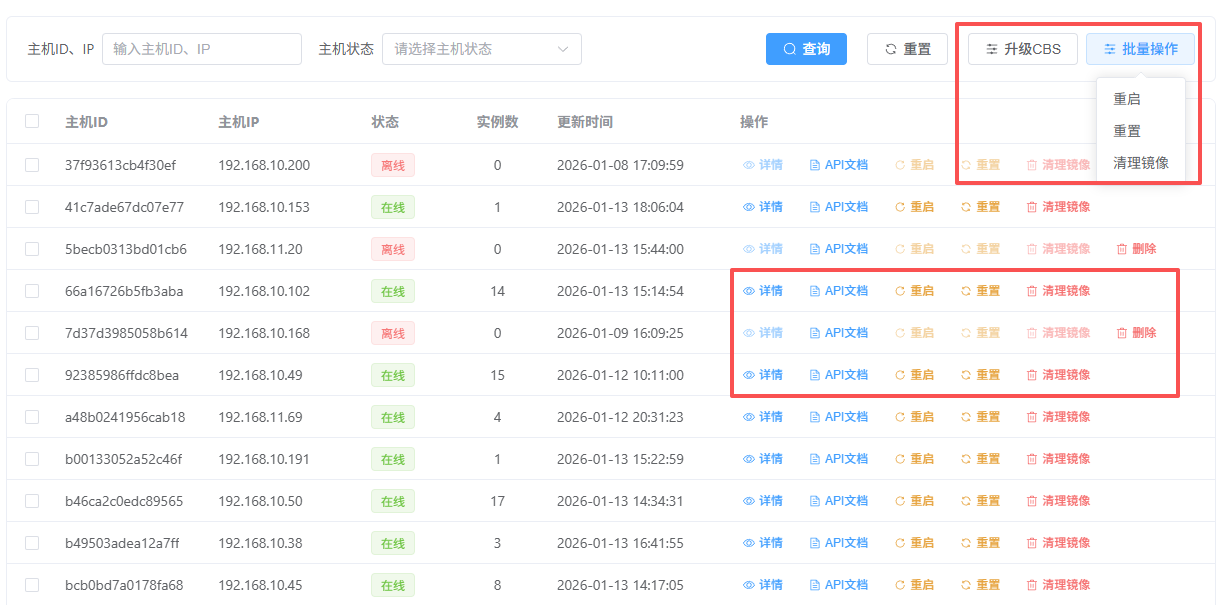1220x605 pixels.
Task: Click 重置 icon for host a48b0241956cab18
Action: pyautogui.click(x=966, y=417)
